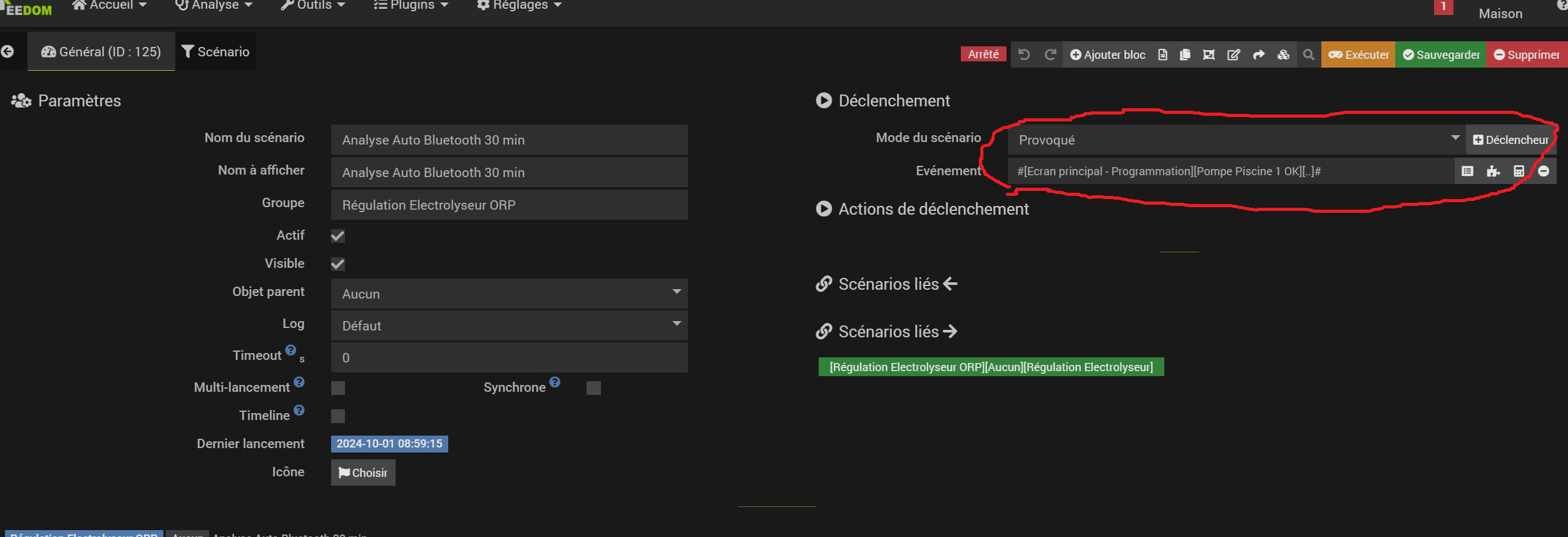This screenshot has width=1568, height=537.
Task: Open the Mode du scénario dropdown
Action: point(1236,140)
